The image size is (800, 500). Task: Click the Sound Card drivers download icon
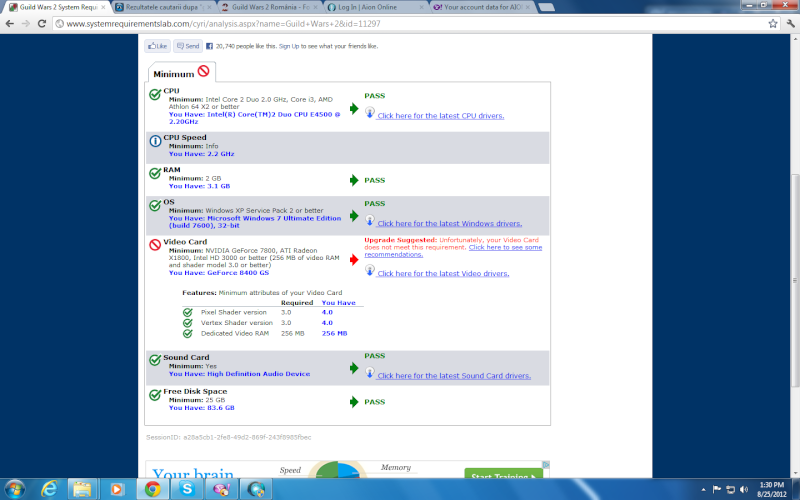click(370, 372)
